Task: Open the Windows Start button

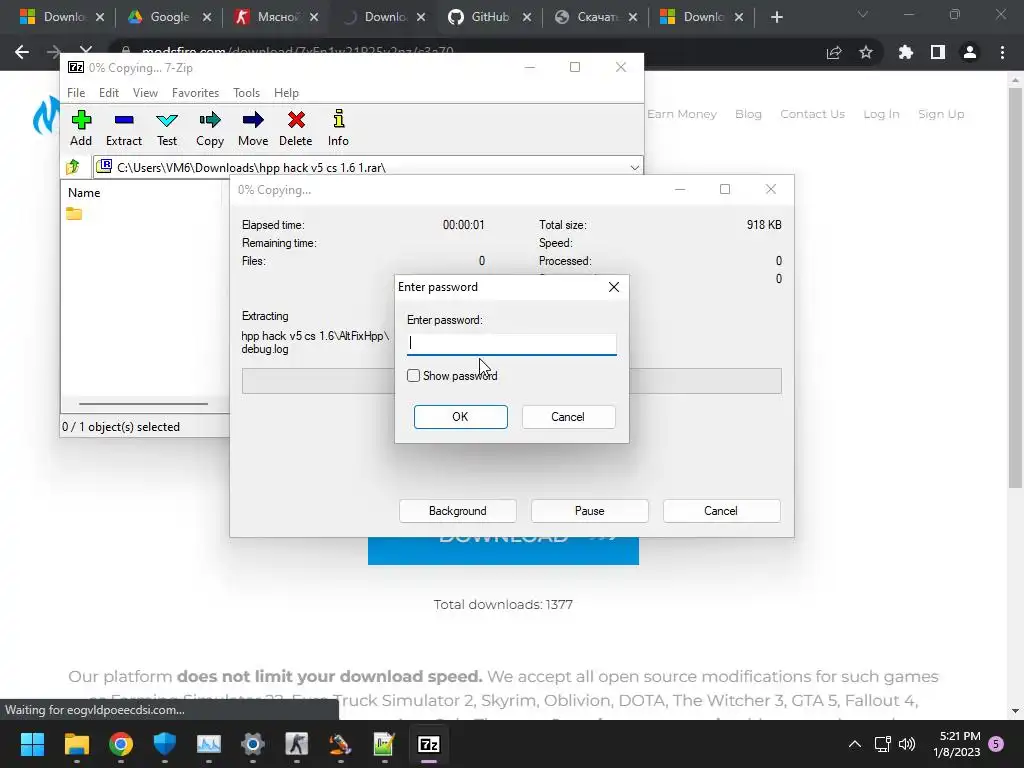Action: pyautogui.click(x=32, y=744)
